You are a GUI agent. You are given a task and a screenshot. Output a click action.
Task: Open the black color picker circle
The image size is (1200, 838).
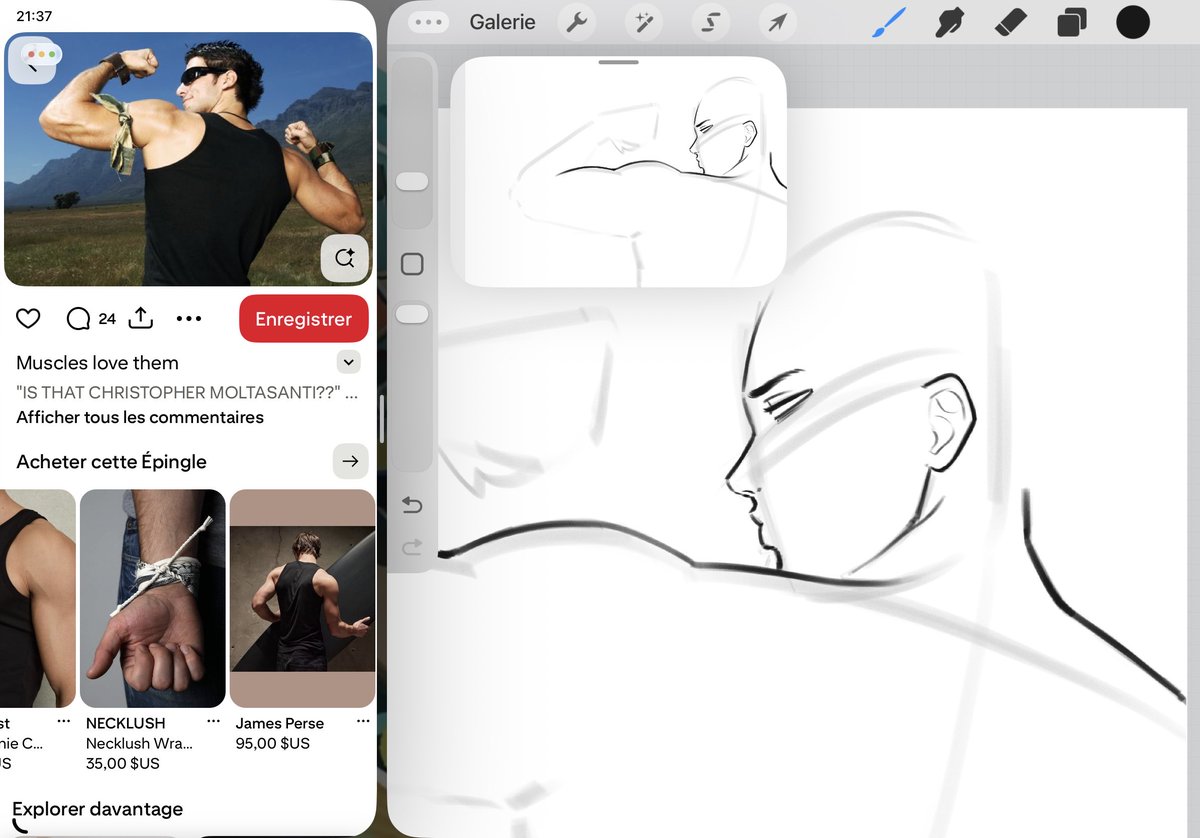coord(1133,22)
